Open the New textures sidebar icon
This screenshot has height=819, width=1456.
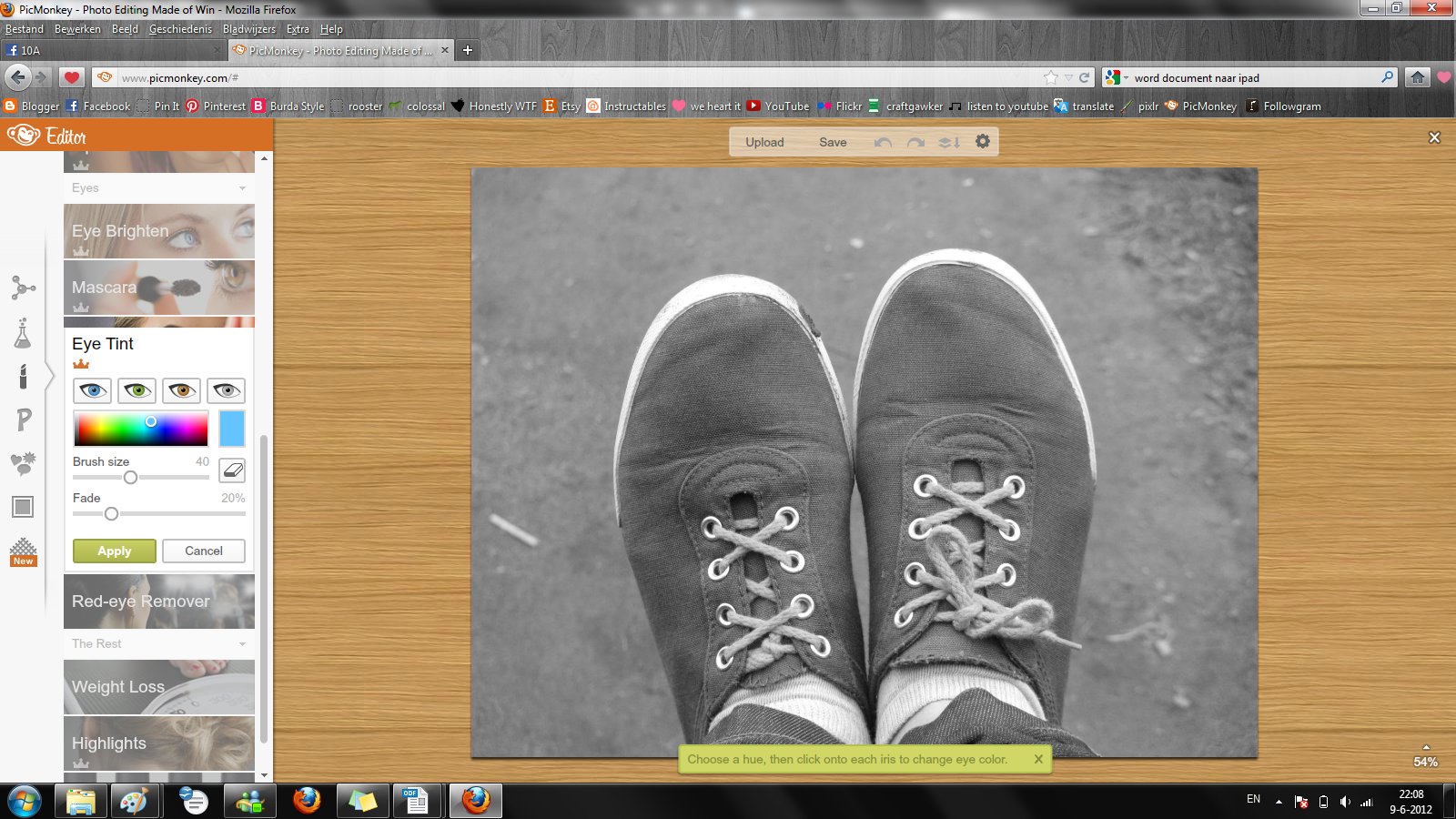pos(23,552)
